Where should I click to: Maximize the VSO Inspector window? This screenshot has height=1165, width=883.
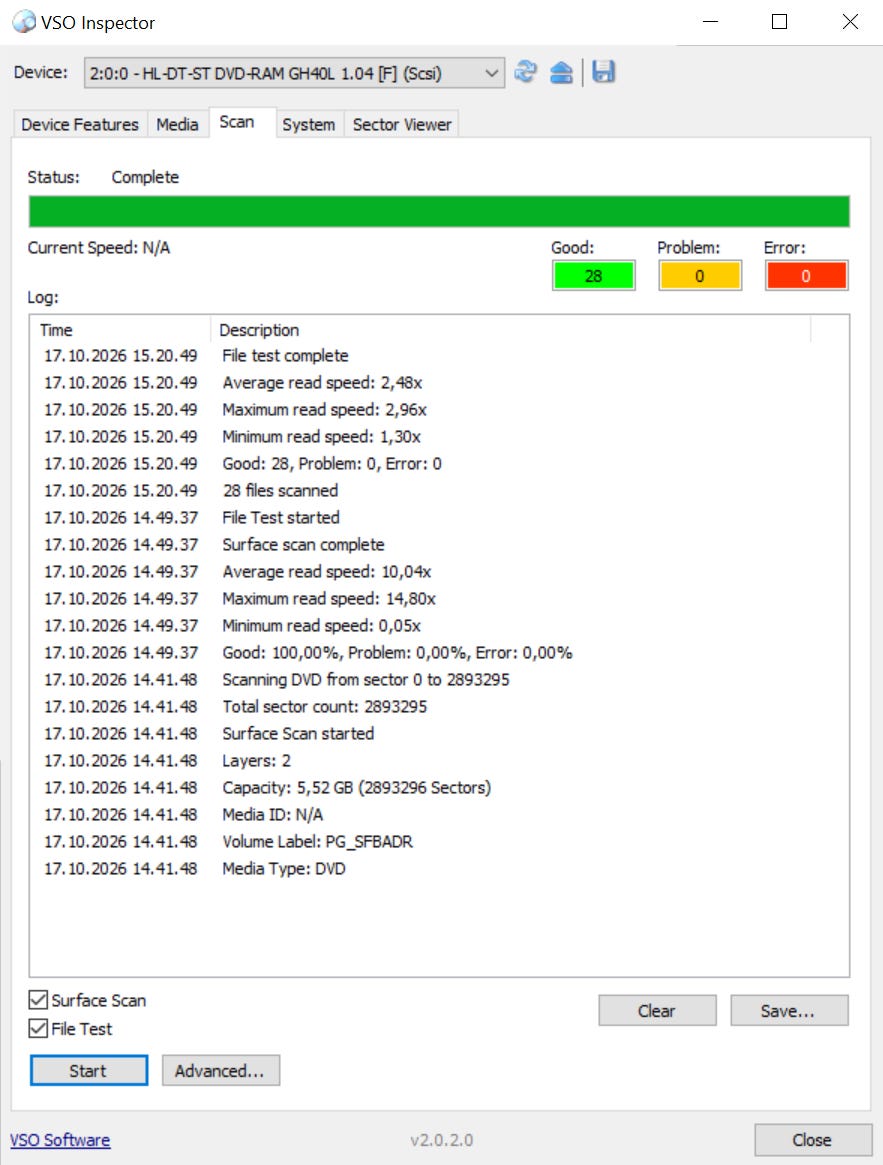[x=779, y=22]
